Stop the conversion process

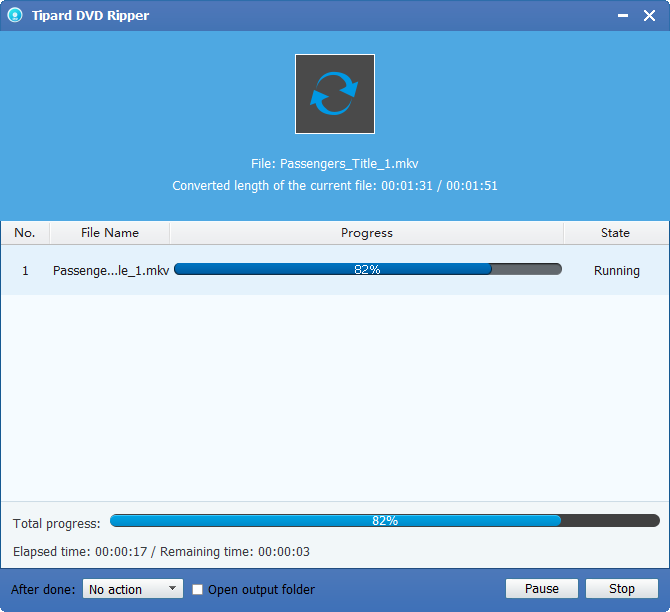[622, 589]
